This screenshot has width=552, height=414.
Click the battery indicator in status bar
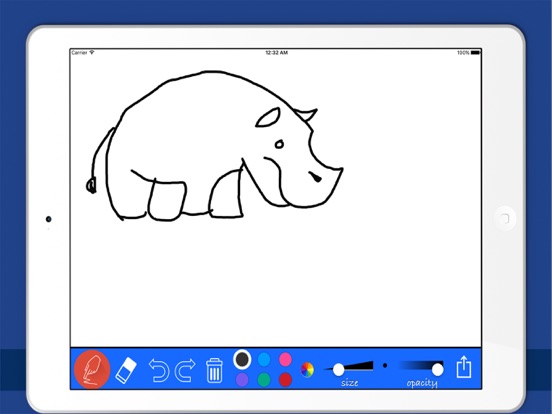pyautogui.click(x=476, y=53)
